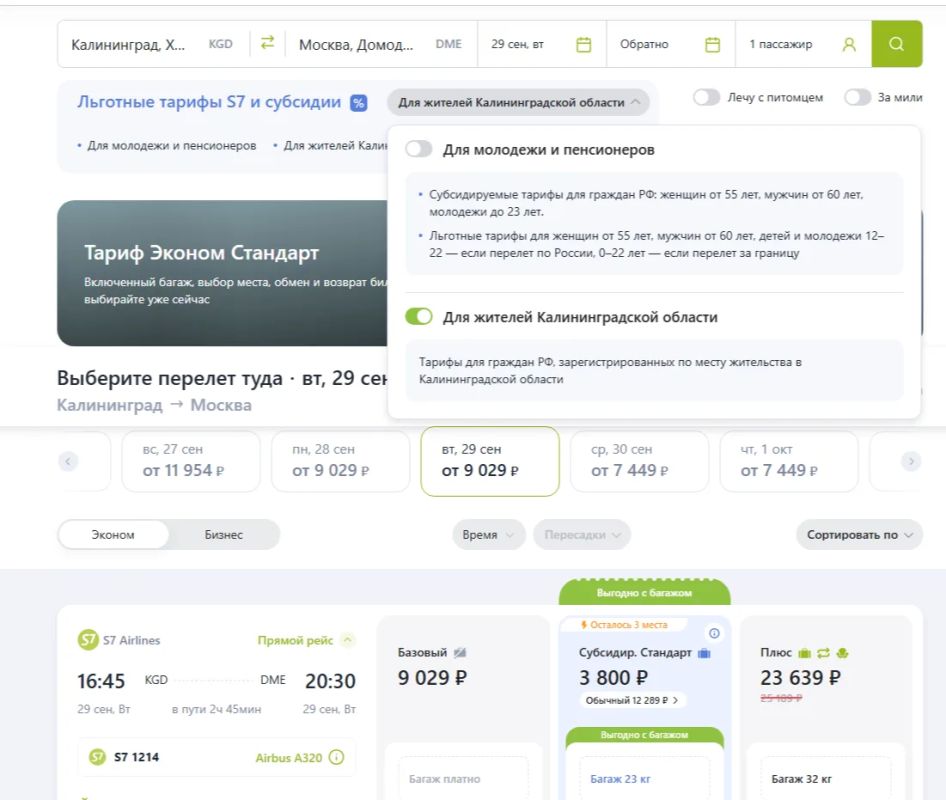Toggle За мили switch
This screenshot has height=800, width=946.
(857, 97)
